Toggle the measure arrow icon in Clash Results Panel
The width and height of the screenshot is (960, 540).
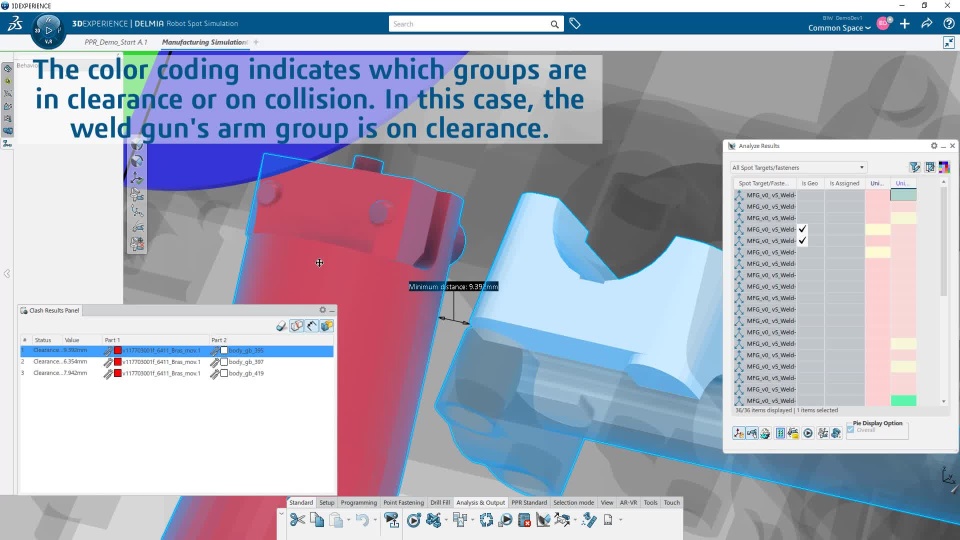pyautogui.click(x=312, y=326)
